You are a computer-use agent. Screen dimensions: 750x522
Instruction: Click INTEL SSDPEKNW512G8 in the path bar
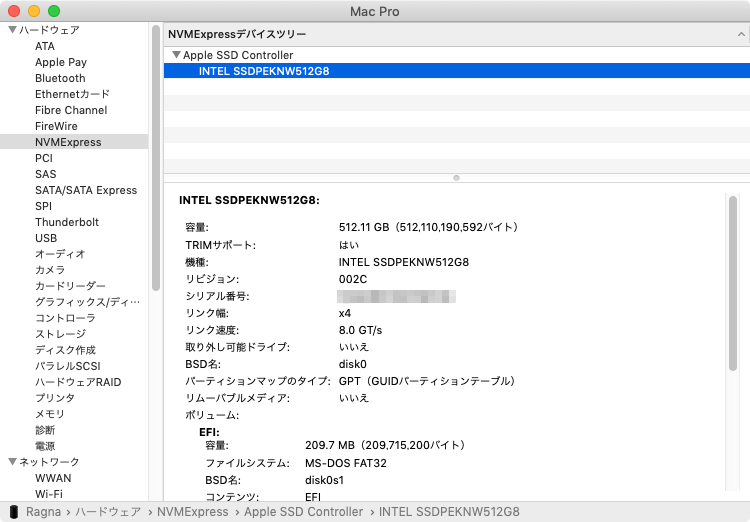[449, 511]
